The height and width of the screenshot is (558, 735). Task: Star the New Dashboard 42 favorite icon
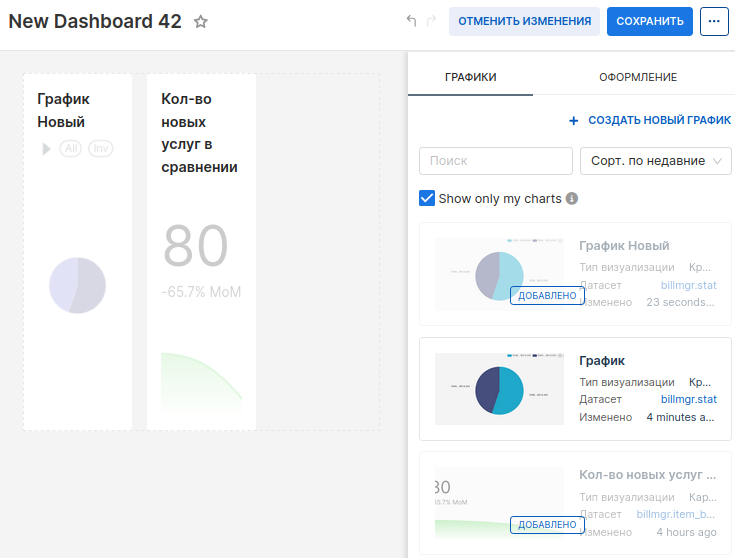pyautogui.click(x=201, y=22)
